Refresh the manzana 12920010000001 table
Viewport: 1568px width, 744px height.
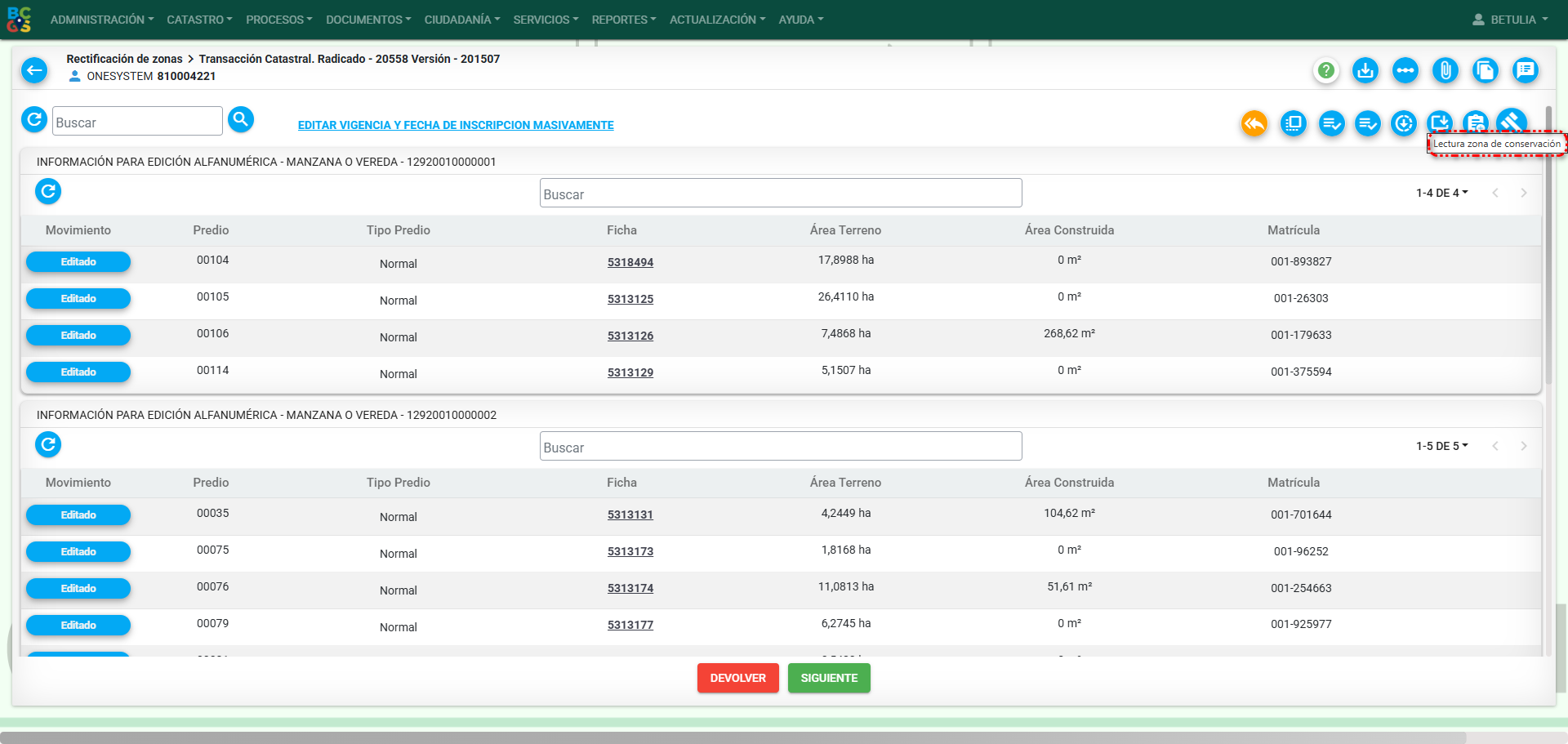(48, 191)
